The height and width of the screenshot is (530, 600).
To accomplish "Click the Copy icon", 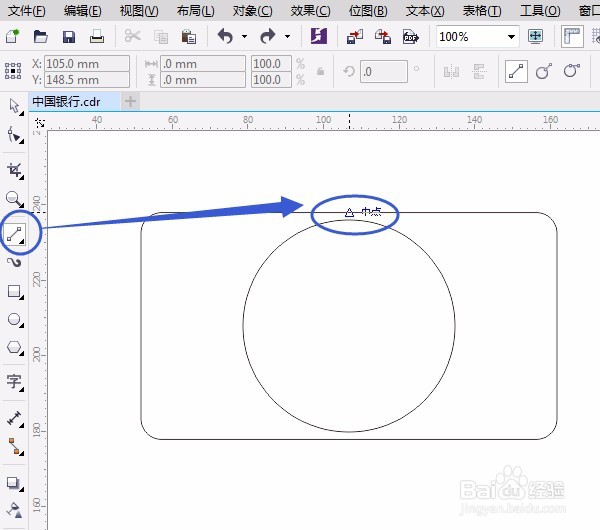I will 161,37.
